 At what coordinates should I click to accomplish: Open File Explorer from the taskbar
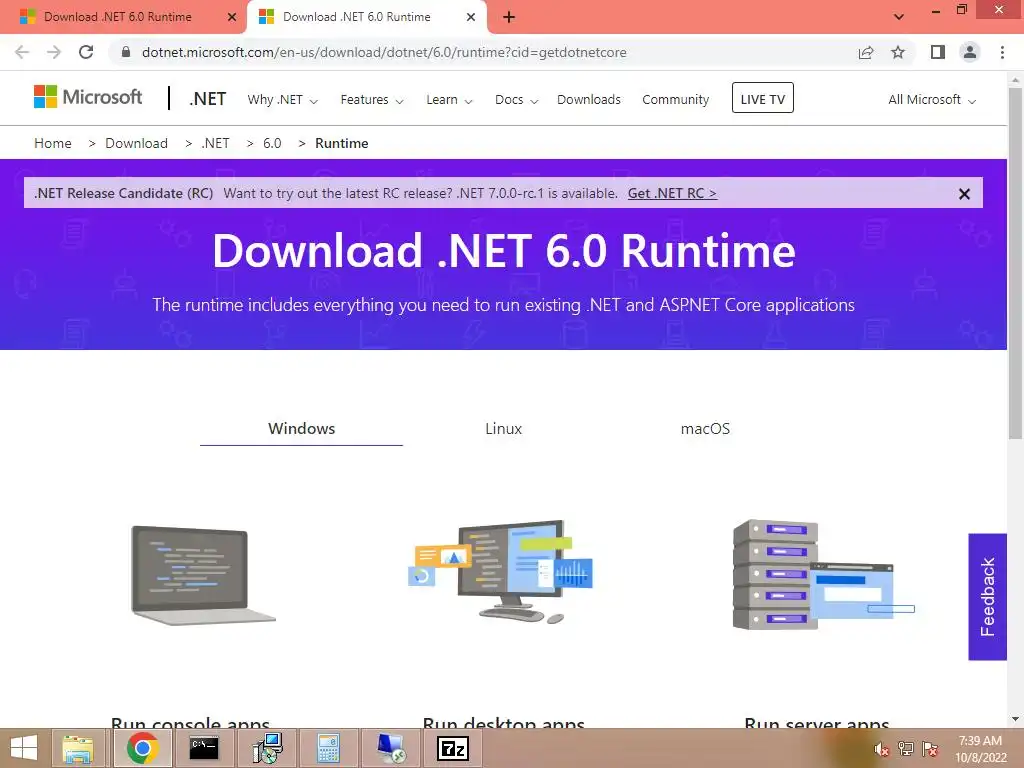[78, 748]
